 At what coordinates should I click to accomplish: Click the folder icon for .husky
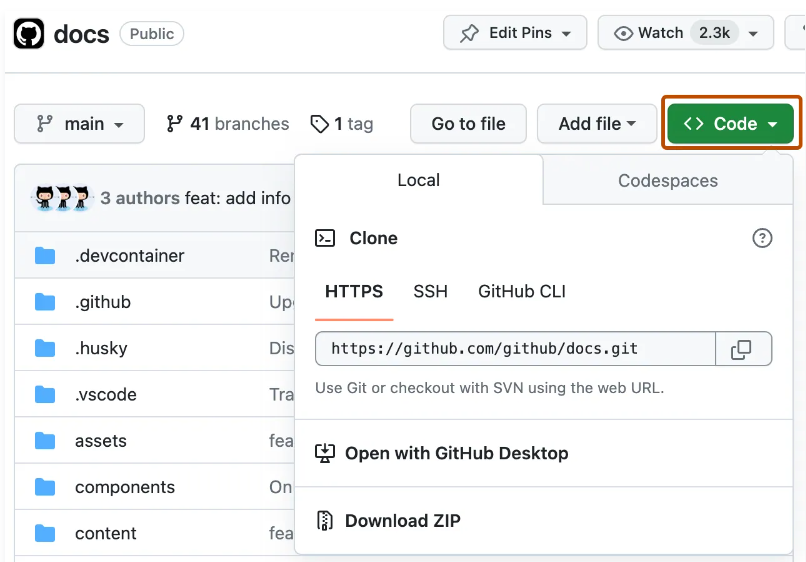click(x=45, y=348)
